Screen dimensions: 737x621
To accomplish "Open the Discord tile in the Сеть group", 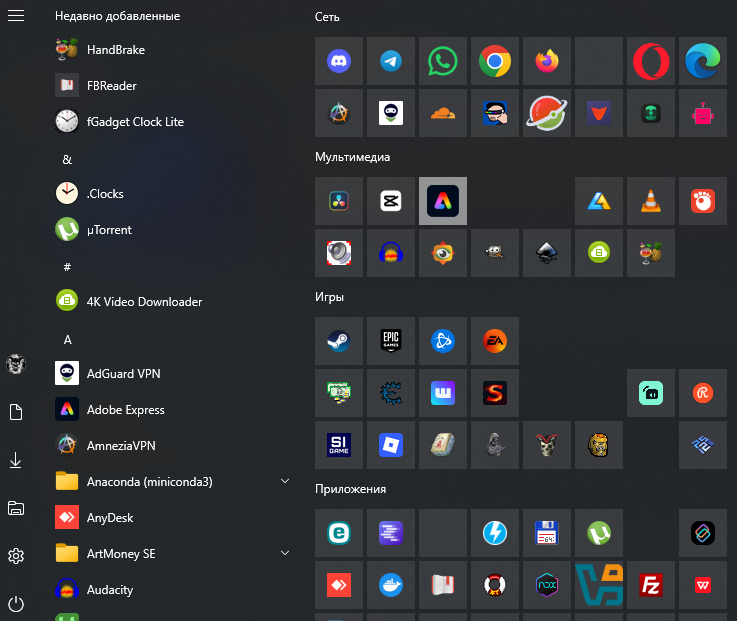I will (339, 61).
